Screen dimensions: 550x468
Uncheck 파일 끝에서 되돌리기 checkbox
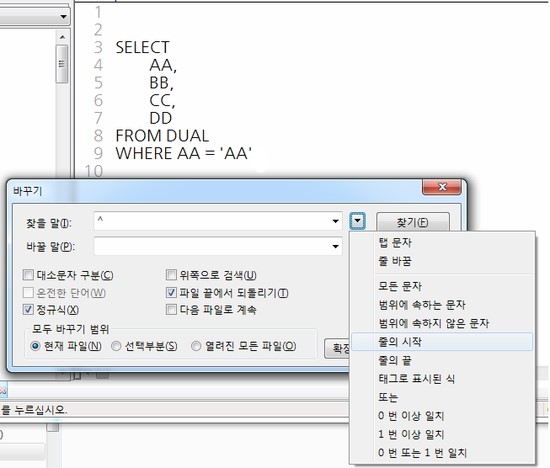[x=171, y=292]
